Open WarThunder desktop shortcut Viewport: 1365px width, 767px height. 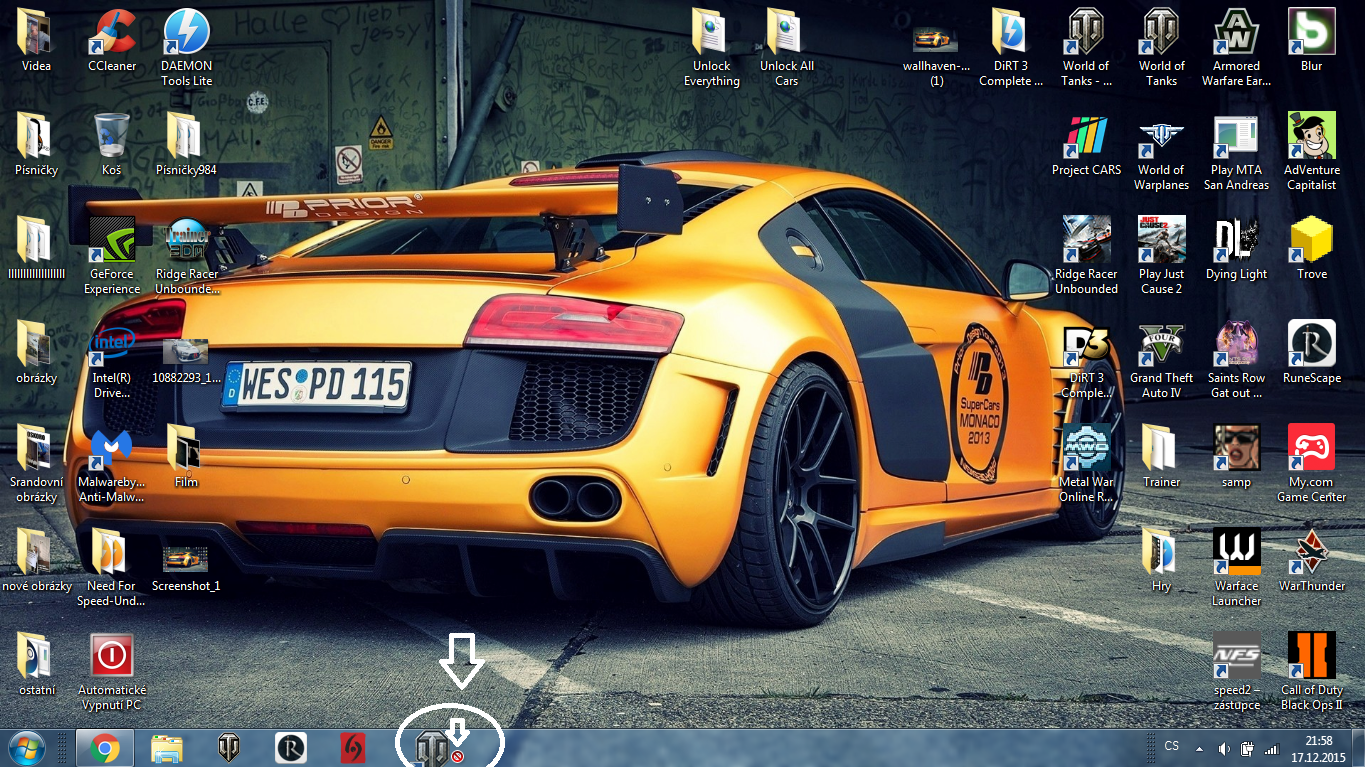tap(1311, 553)
